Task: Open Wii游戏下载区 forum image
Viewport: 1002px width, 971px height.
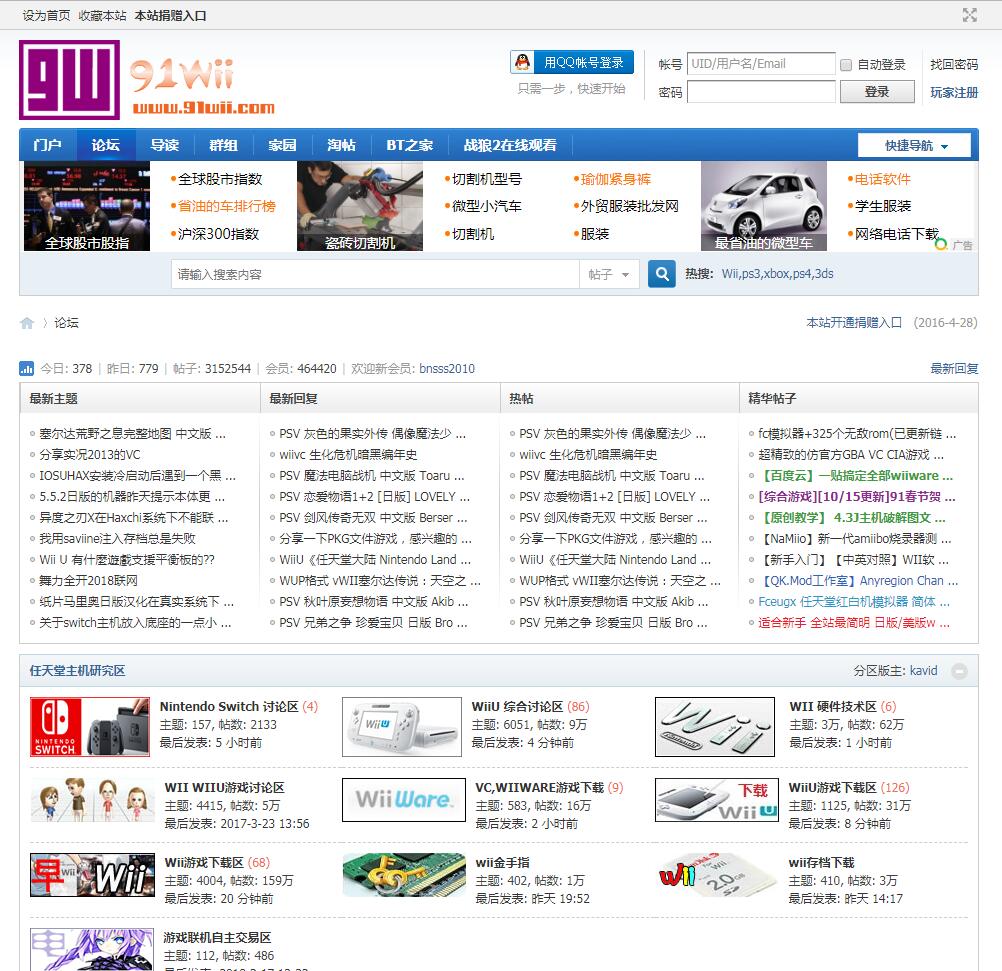Action: (x=92, y=875)
